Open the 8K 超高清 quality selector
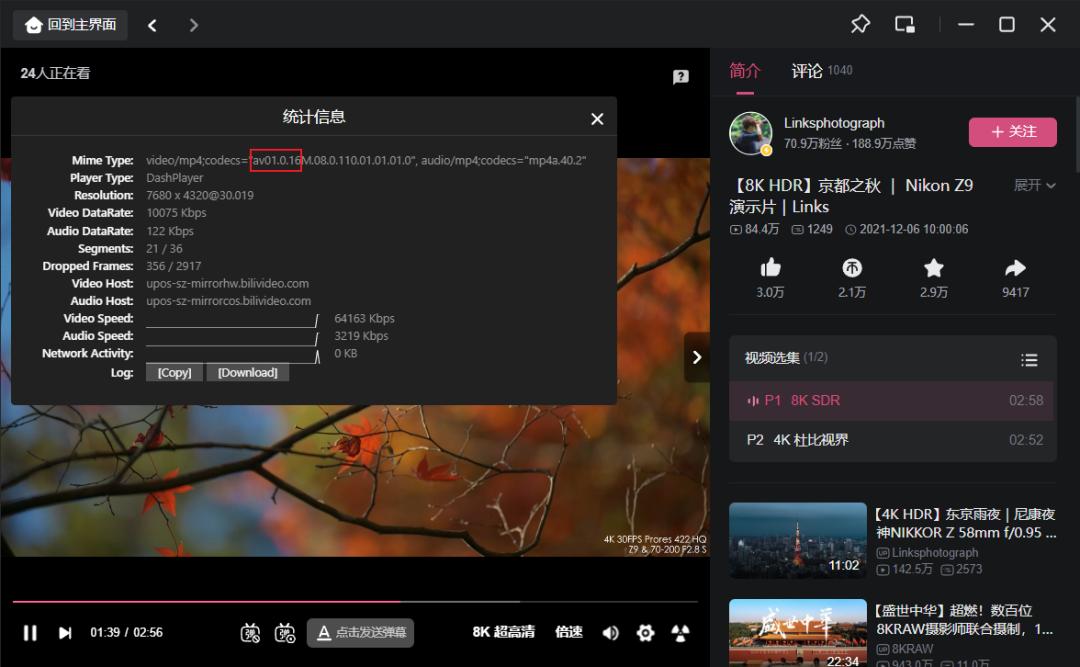The width and height of the screenshot is (1080, 667). click(x=503, y=632)
